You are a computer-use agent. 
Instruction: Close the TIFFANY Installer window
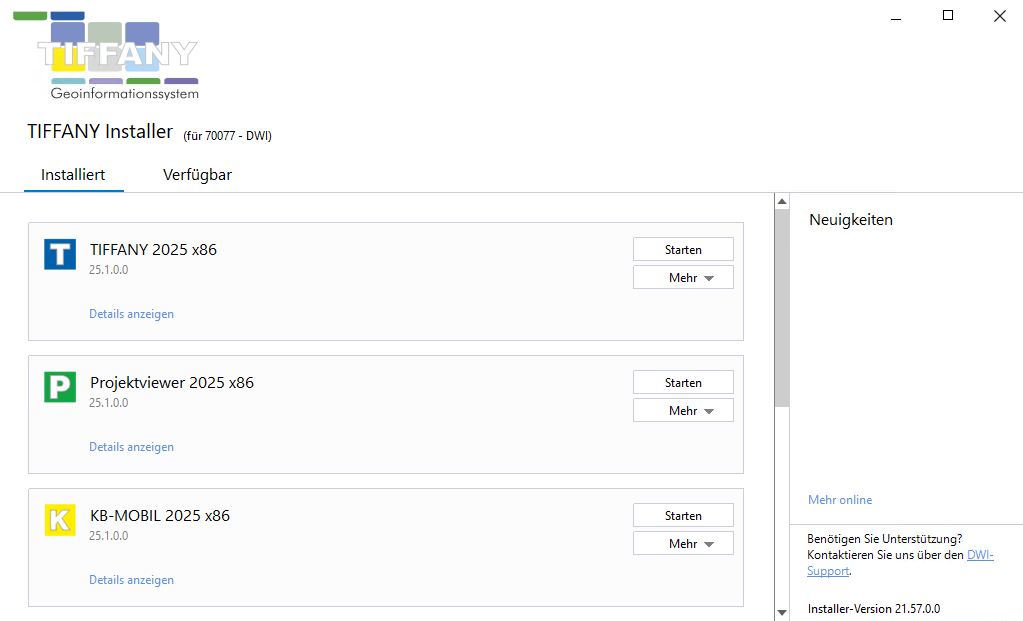(x=999, y=15)
